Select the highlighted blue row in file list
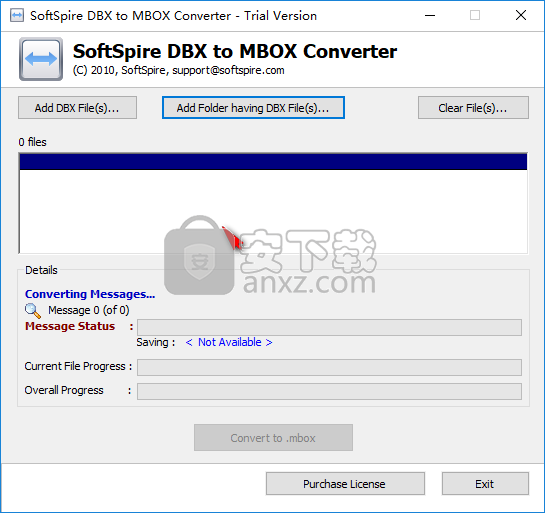Screen dimensions: 545x513 (x=273, y=162)
